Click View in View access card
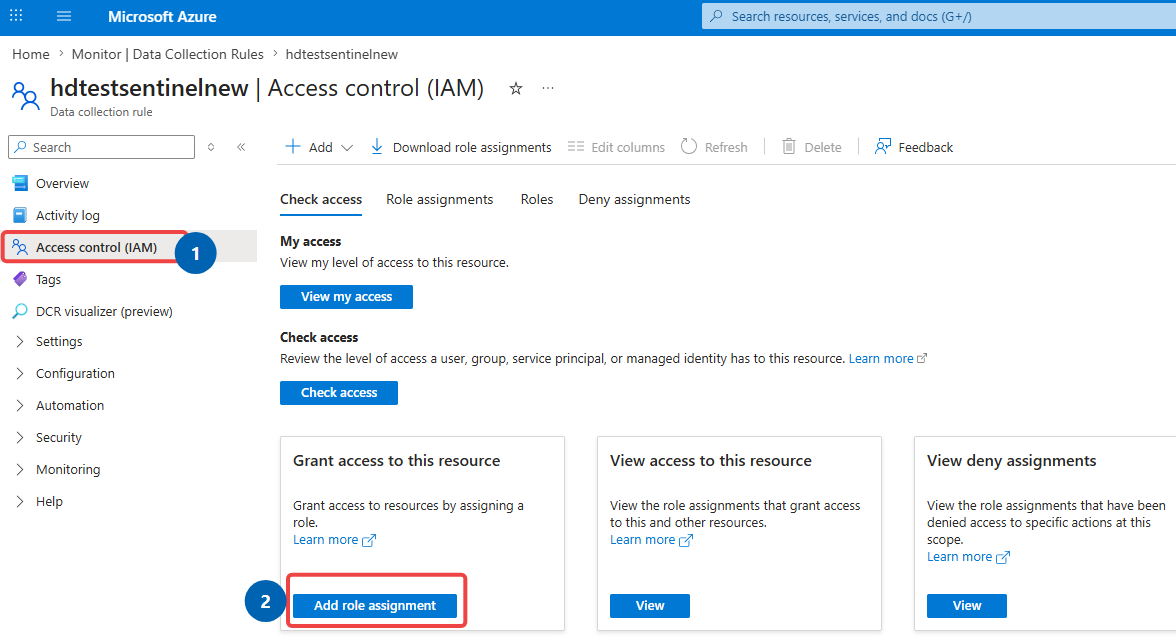Viewport: 1176px width, 642px height. click(x=650, y=605)
